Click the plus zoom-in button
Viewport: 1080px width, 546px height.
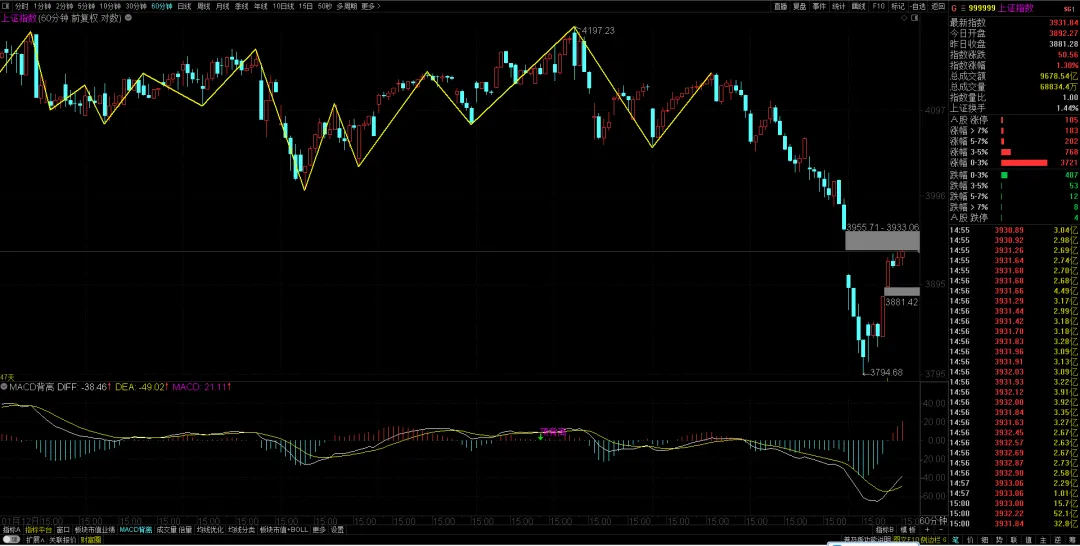click(925, 529)
